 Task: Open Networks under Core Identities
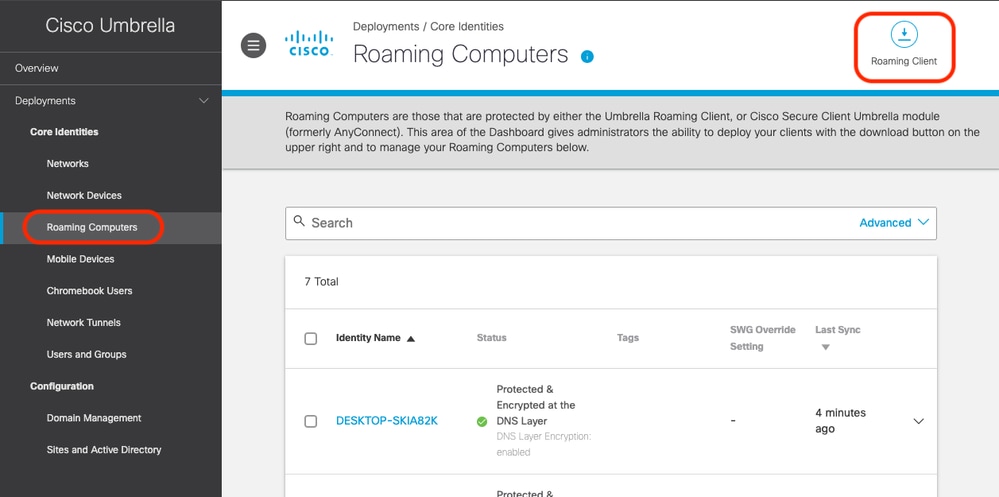68,164
